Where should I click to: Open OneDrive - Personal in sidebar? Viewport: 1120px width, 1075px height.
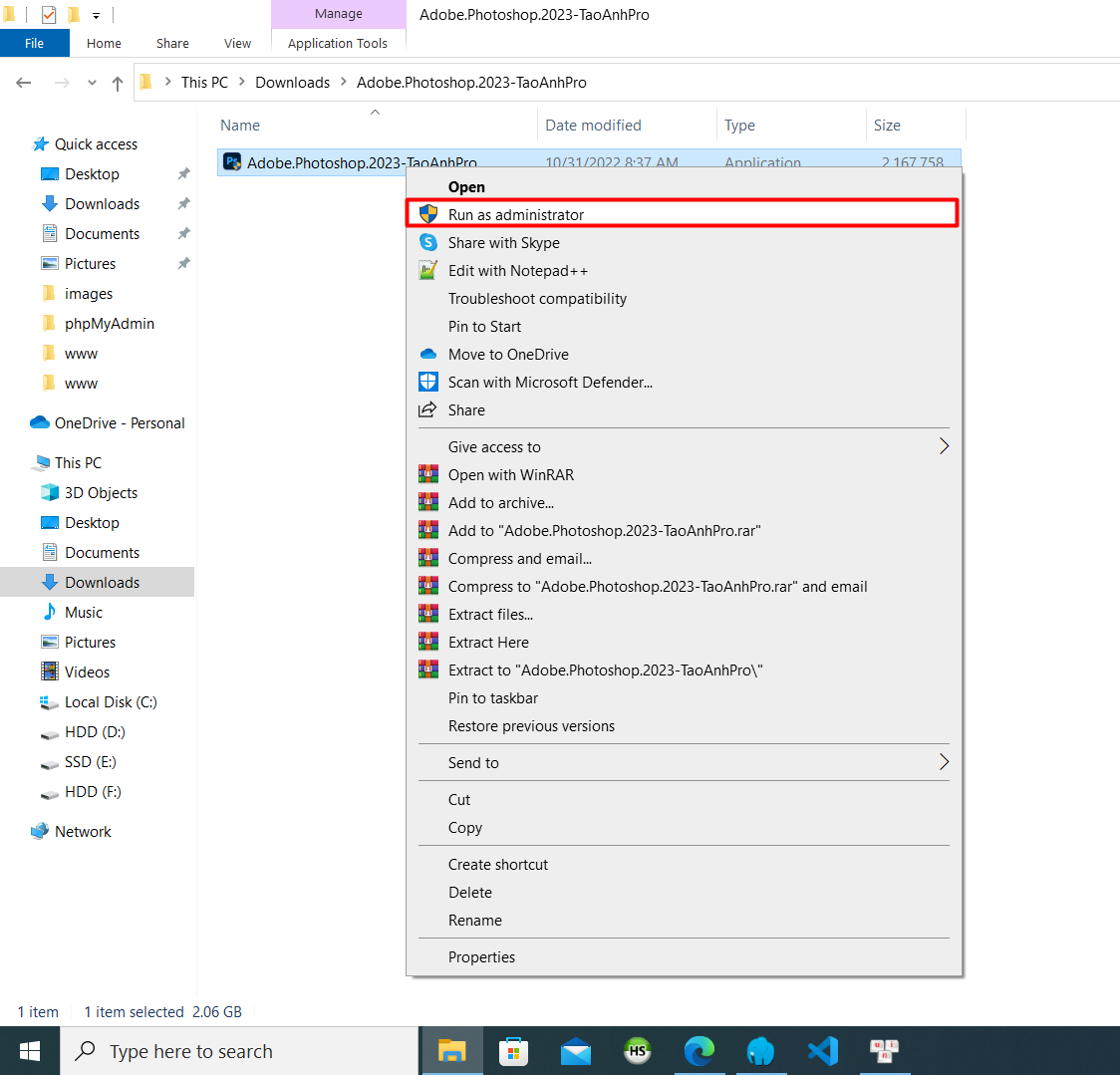[120, 422]
